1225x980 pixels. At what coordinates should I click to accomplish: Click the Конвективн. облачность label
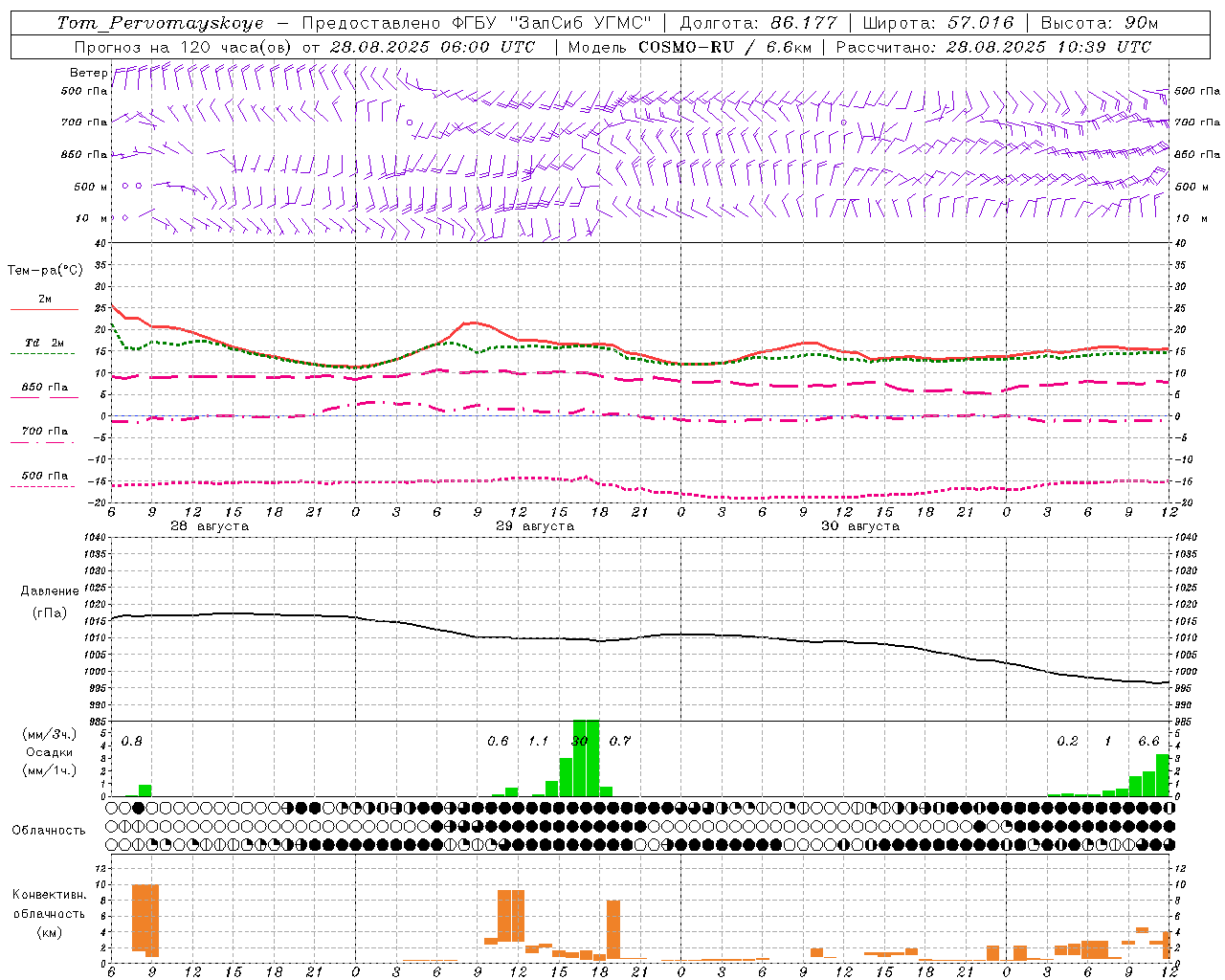pyautogui.click(x=49, y=903)
